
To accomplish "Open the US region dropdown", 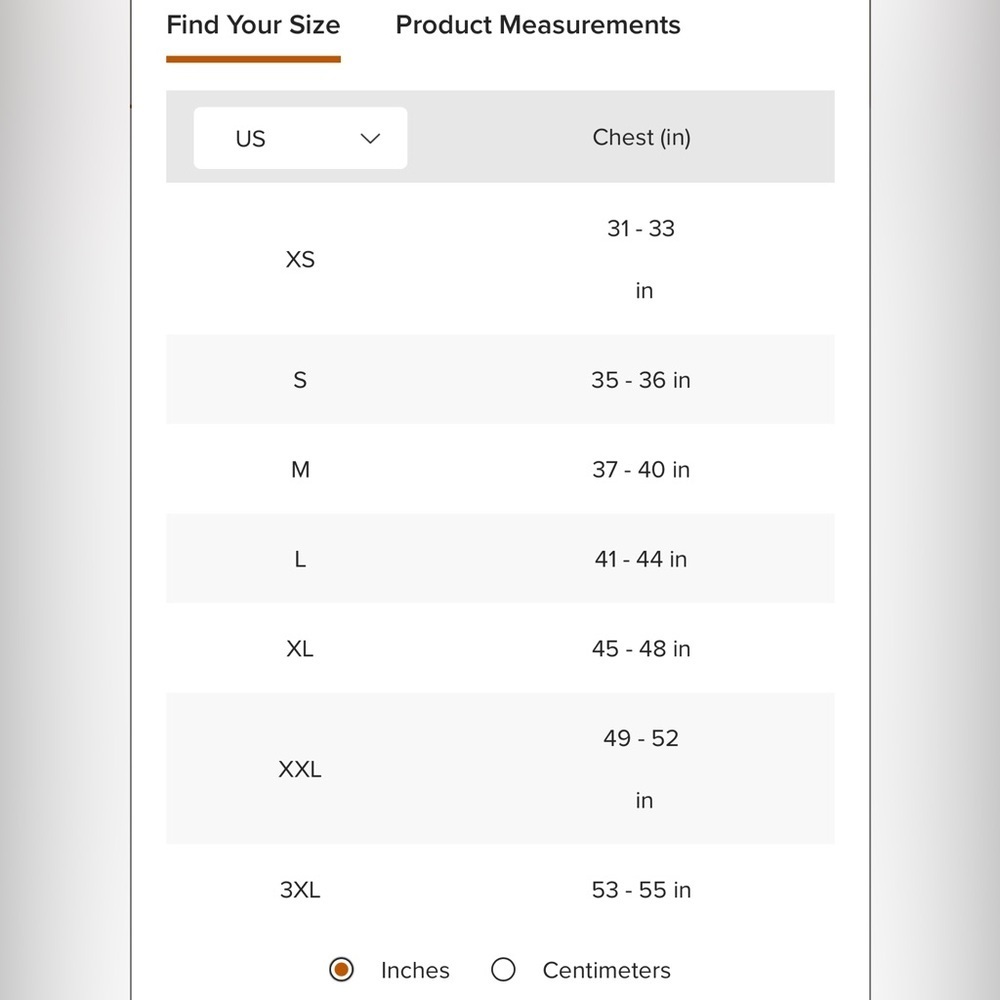I will [300, 138].
